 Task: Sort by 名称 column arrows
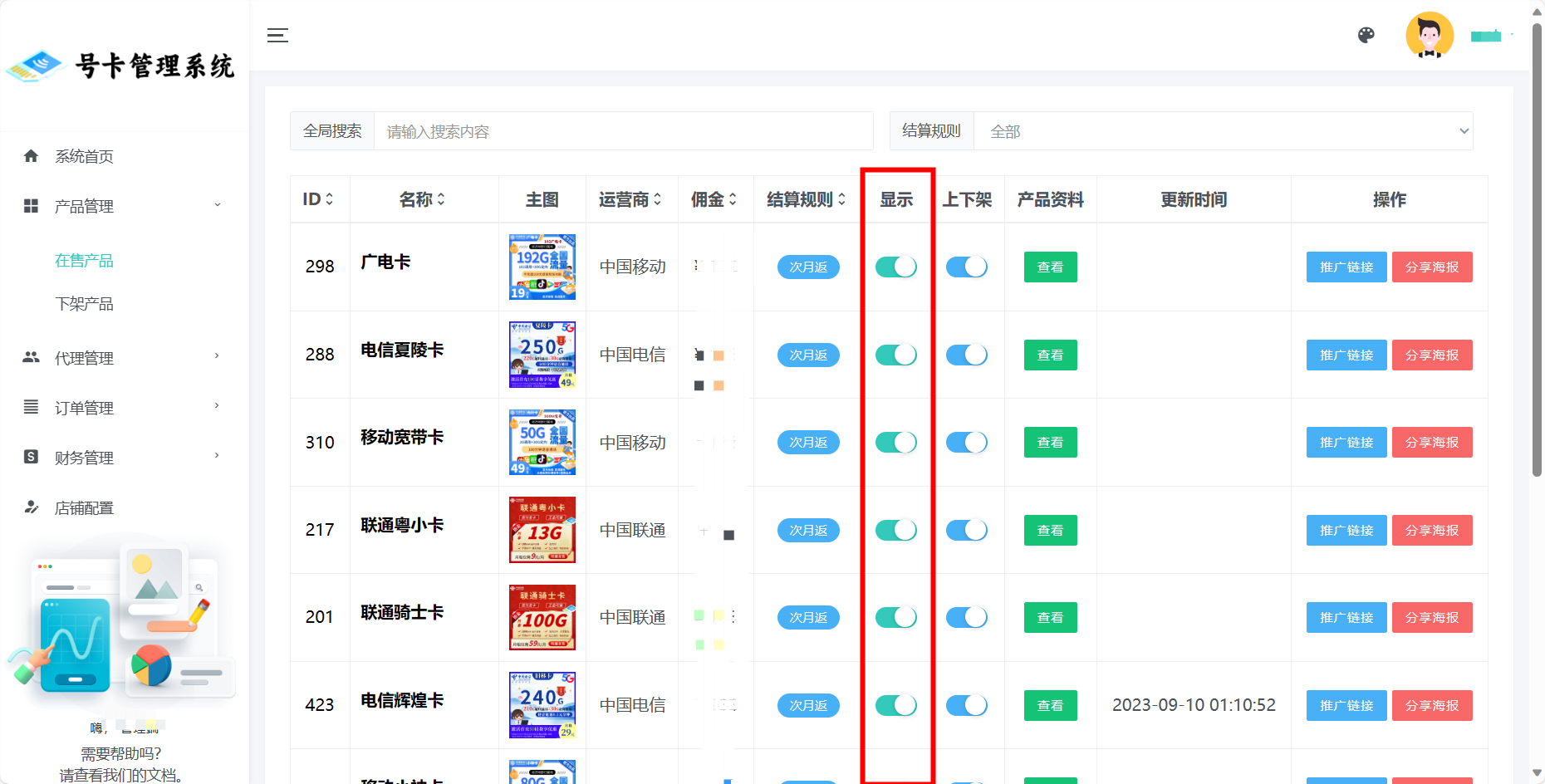tap(441, 199)
